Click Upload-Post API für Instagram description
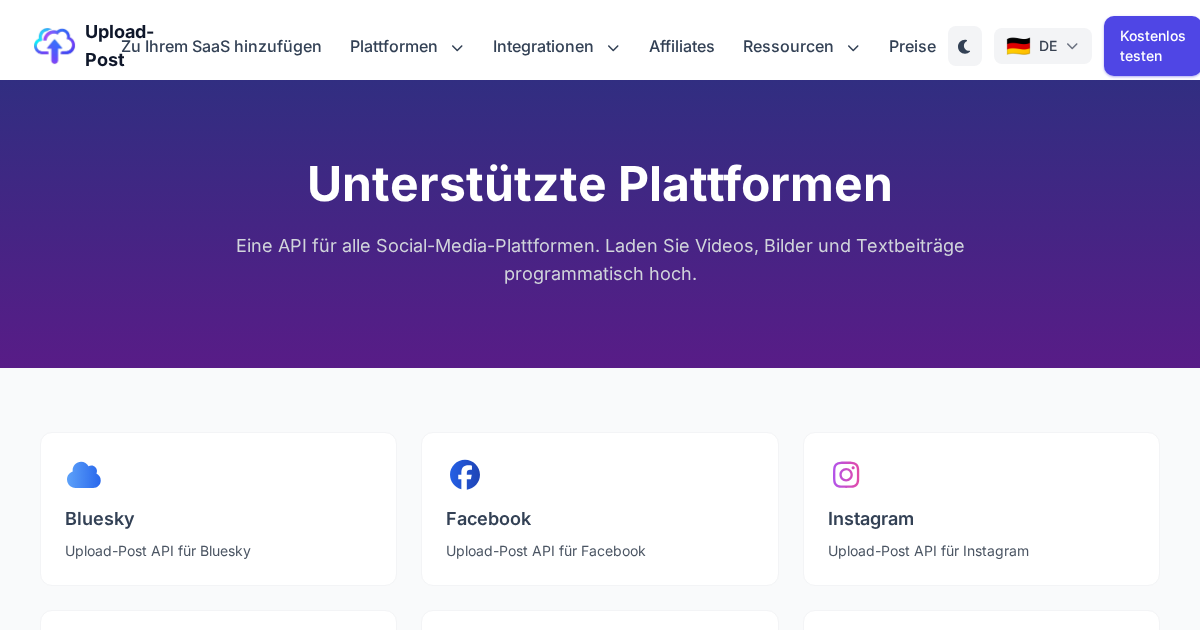Screen dimensions: 1200x630 928,551
